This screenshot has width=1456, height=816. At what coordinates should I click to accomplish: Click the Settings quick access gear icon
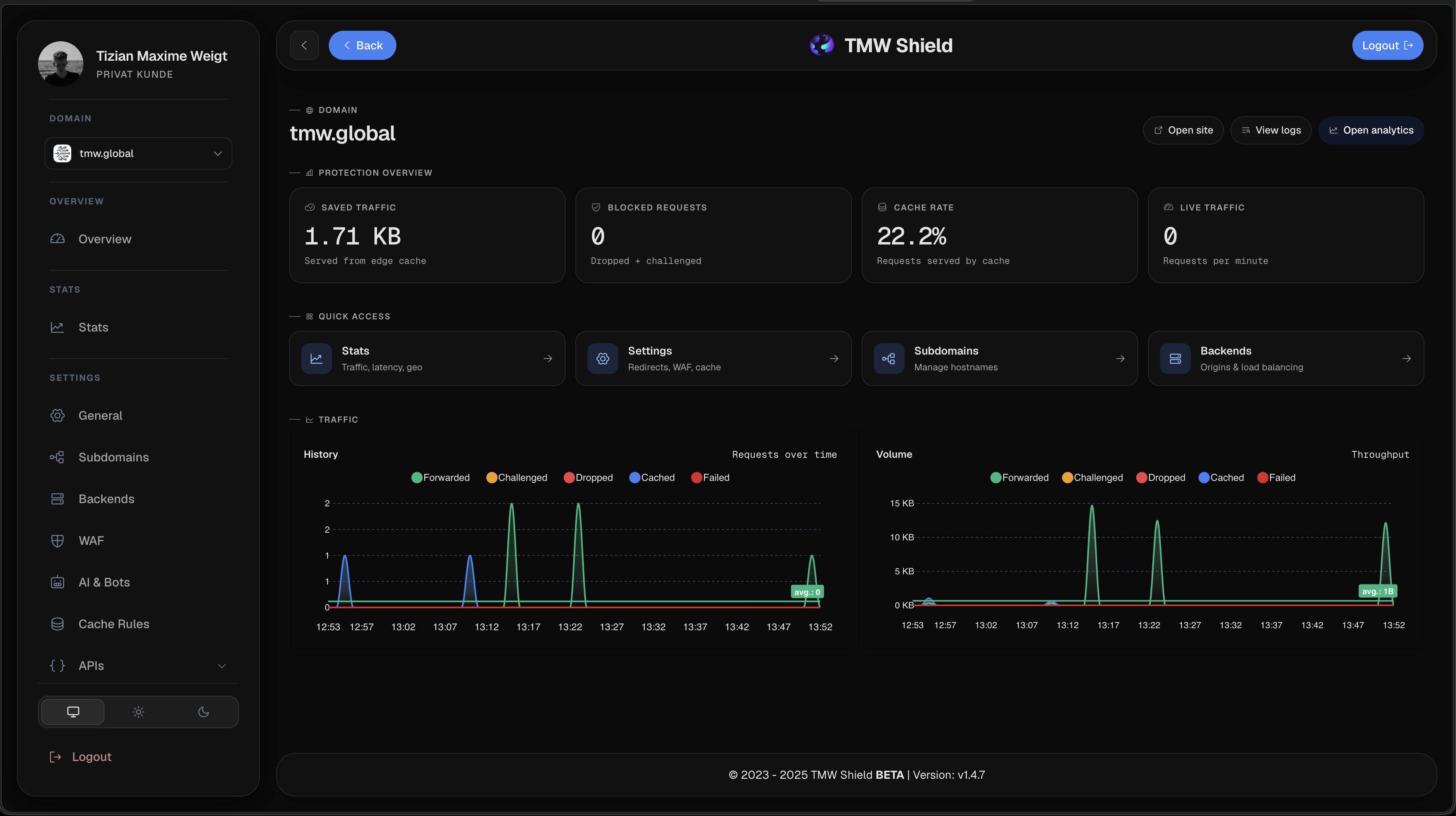(602, 358)
